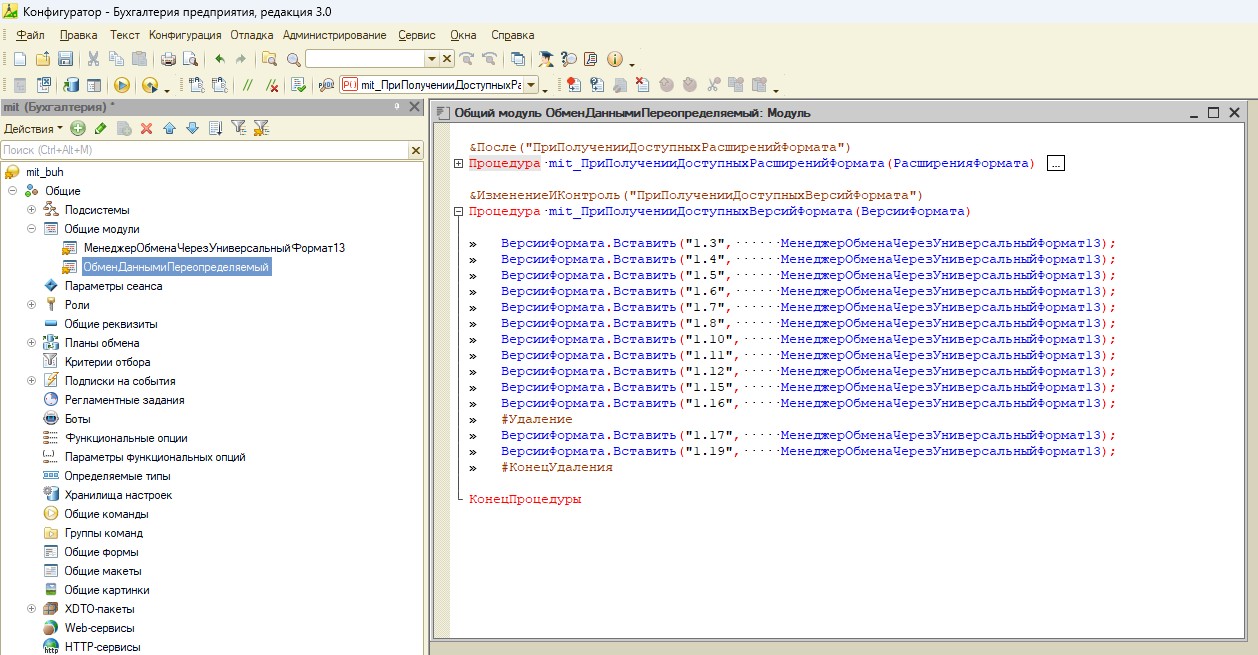Open the procedure list dropdown in toolbar
Screen dimensions: 1258x655
tap(531, 85)
